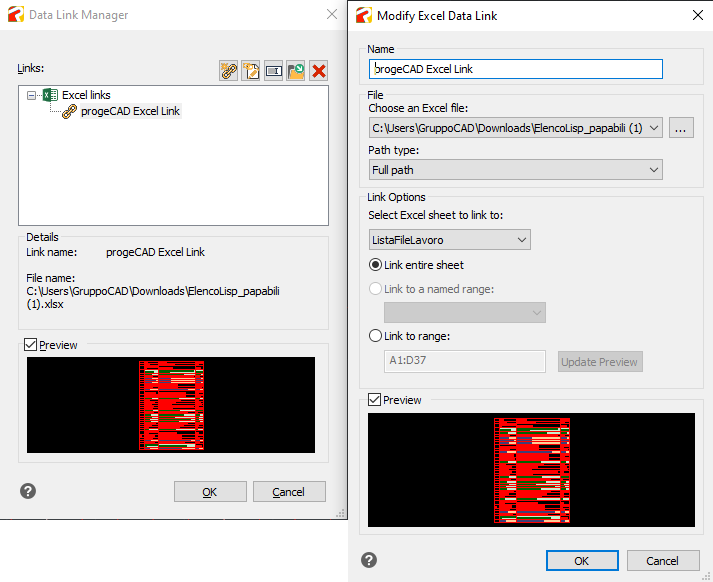Viewport: 713px width, 582px height.
Task: Click the red X delete link icon
Action: pos(319,71)
